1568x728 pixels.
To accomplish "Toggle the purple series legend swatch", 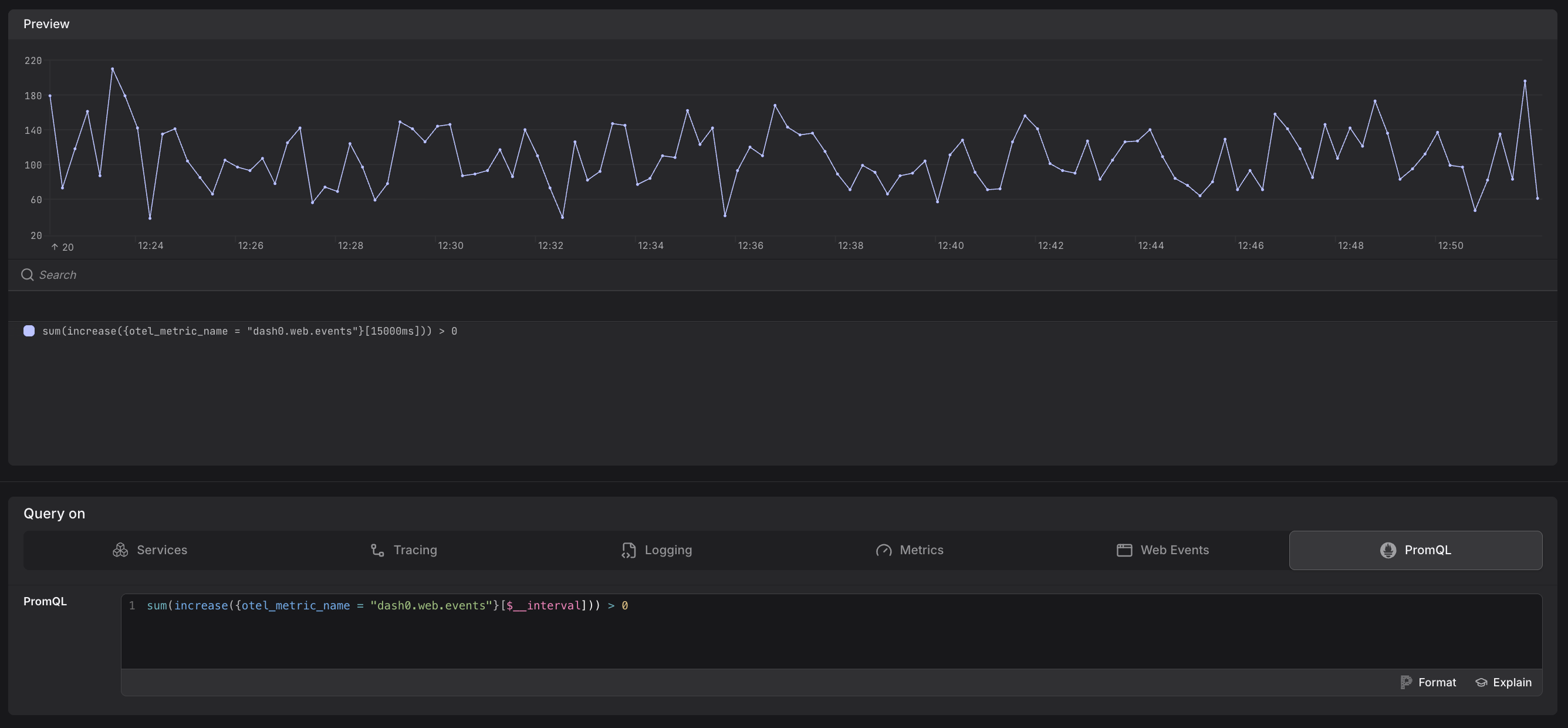I will 29,331.
